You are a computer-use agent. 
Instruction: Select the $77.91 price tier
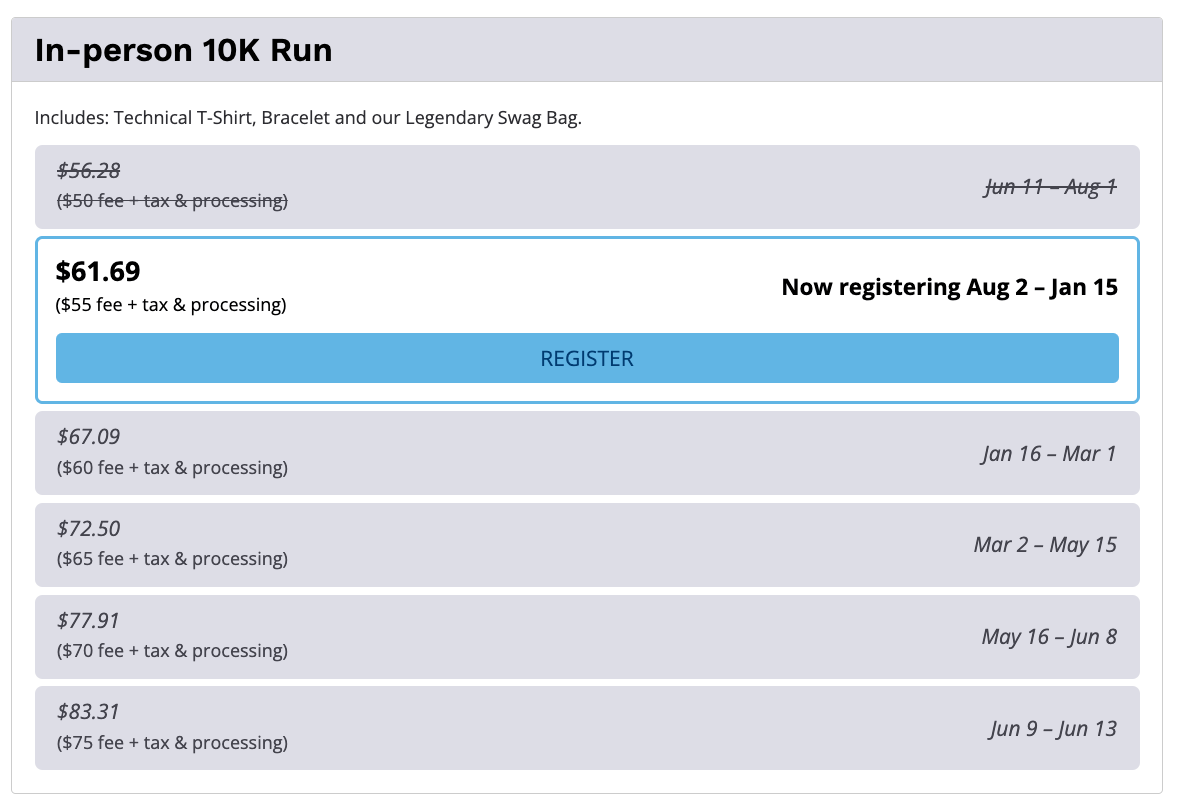point(89,621)
